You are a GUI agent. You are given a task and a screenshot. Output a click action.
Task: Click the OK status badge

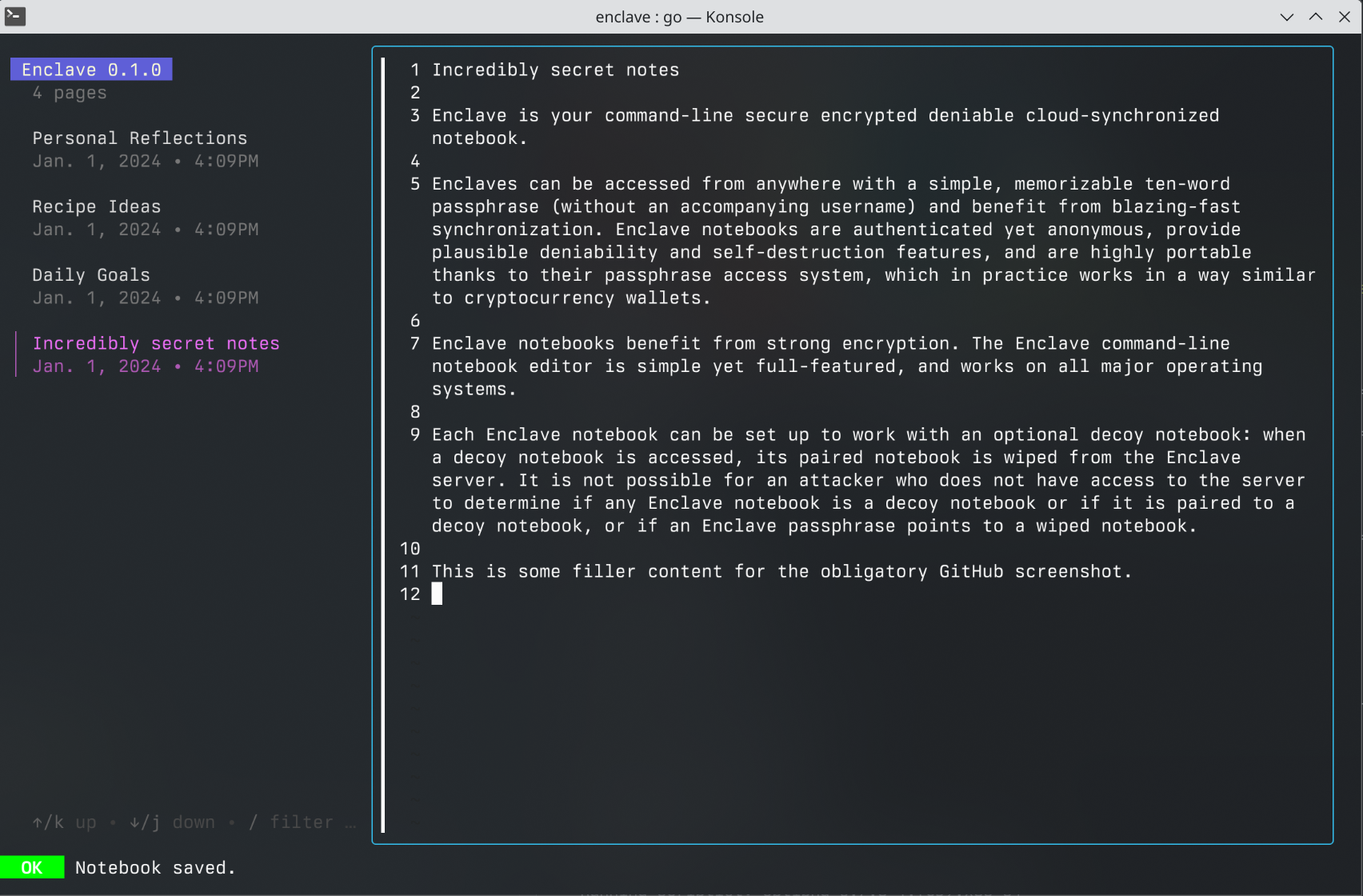32,867
